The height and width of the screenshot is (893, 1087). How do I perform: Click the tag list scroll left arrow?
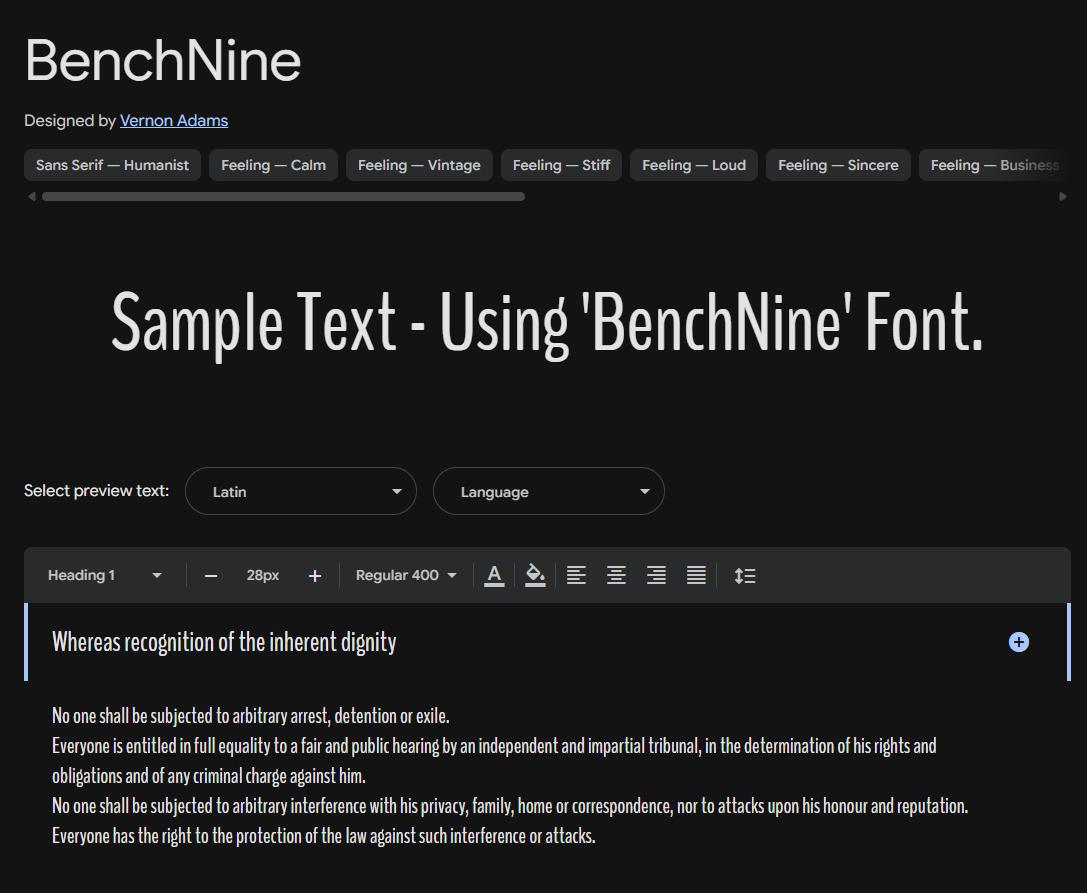[31, 196]
